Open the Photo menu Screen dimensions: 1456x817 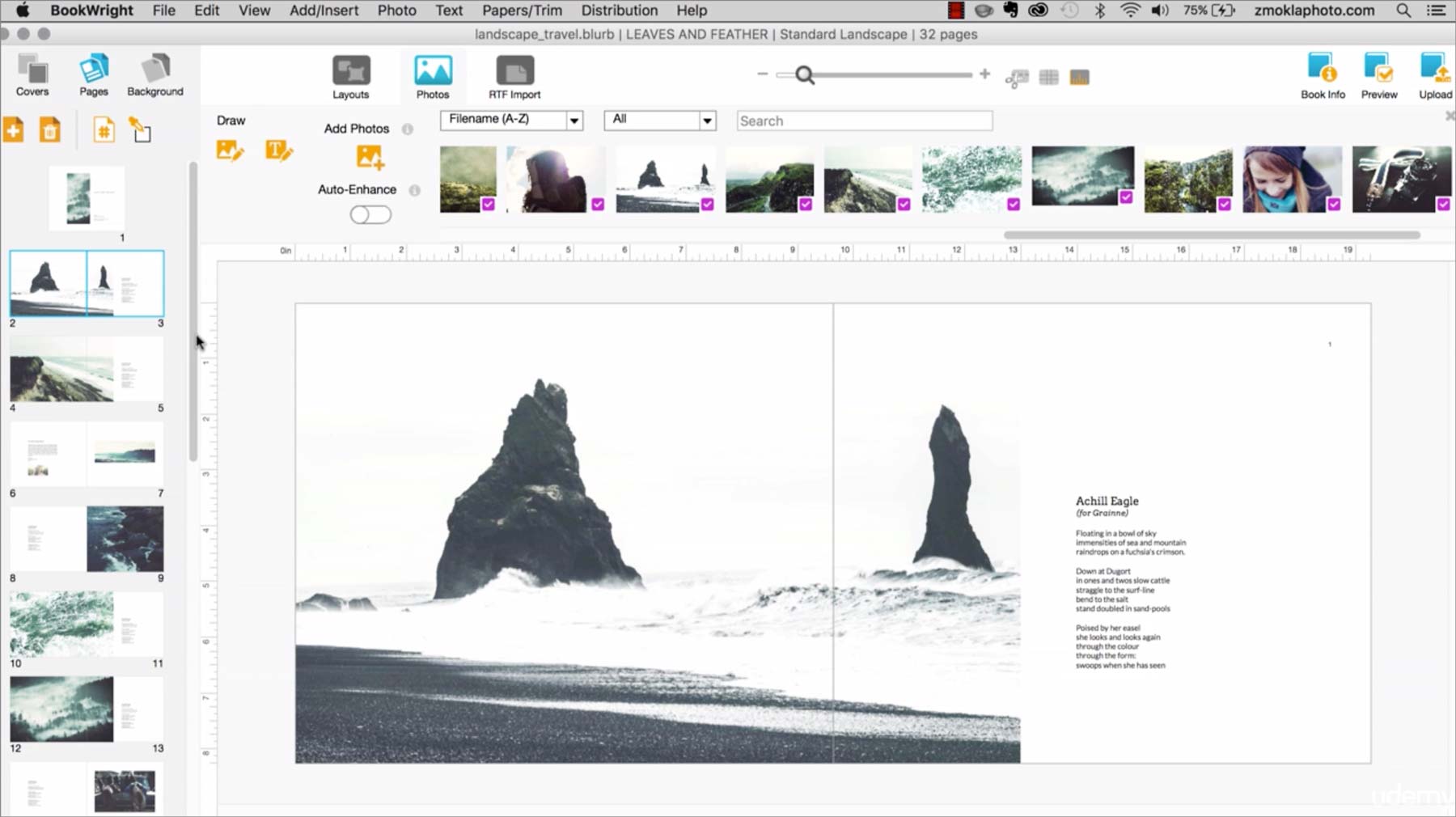(x=396, y=11)
